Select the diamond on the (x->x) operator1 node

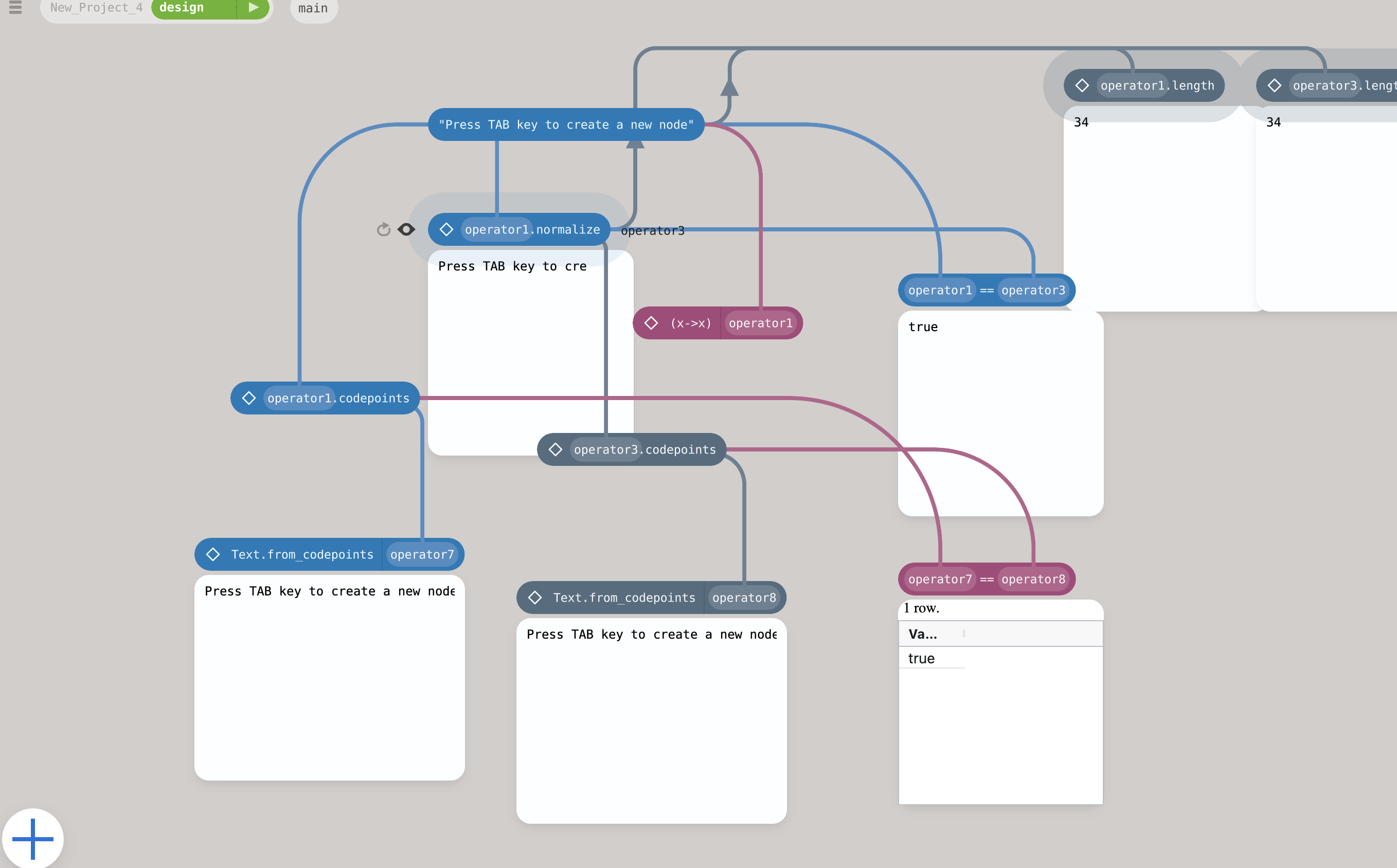point(652,322)
